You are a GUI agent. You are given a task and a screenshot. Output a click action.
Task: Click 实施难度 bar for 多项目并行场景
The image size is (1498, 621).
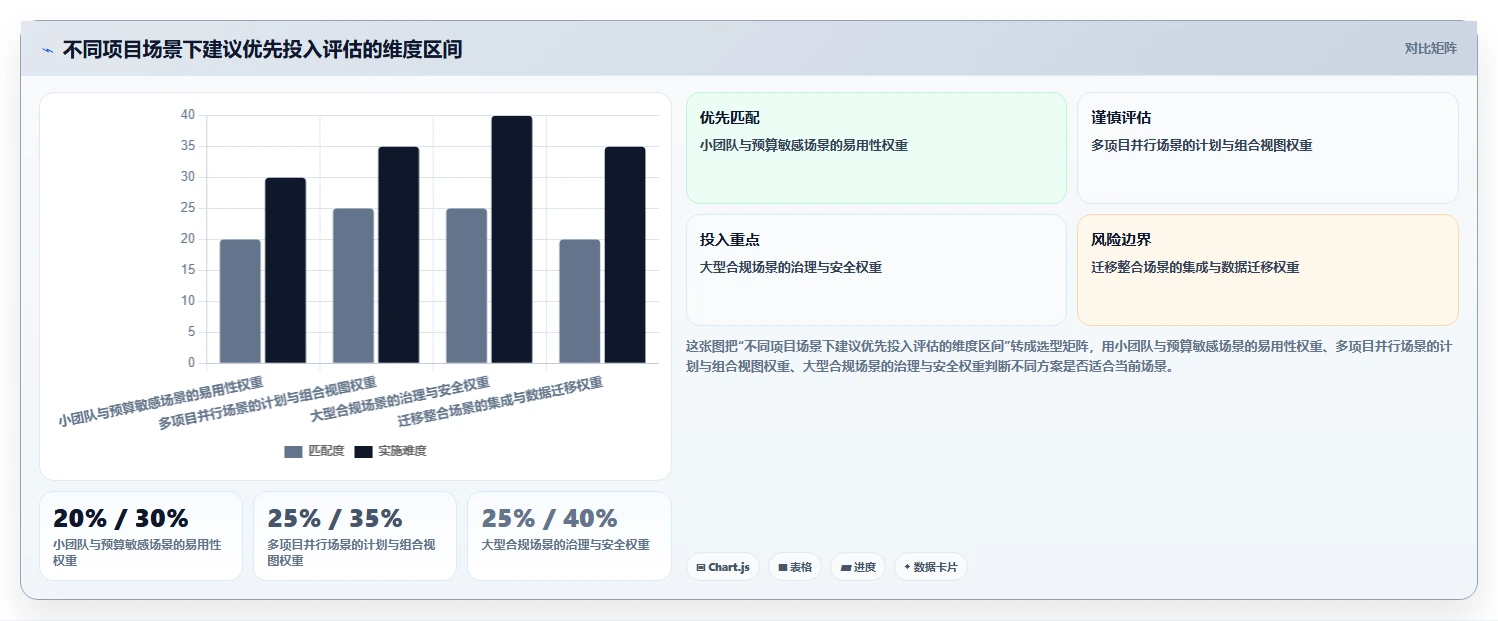point(398,255)
